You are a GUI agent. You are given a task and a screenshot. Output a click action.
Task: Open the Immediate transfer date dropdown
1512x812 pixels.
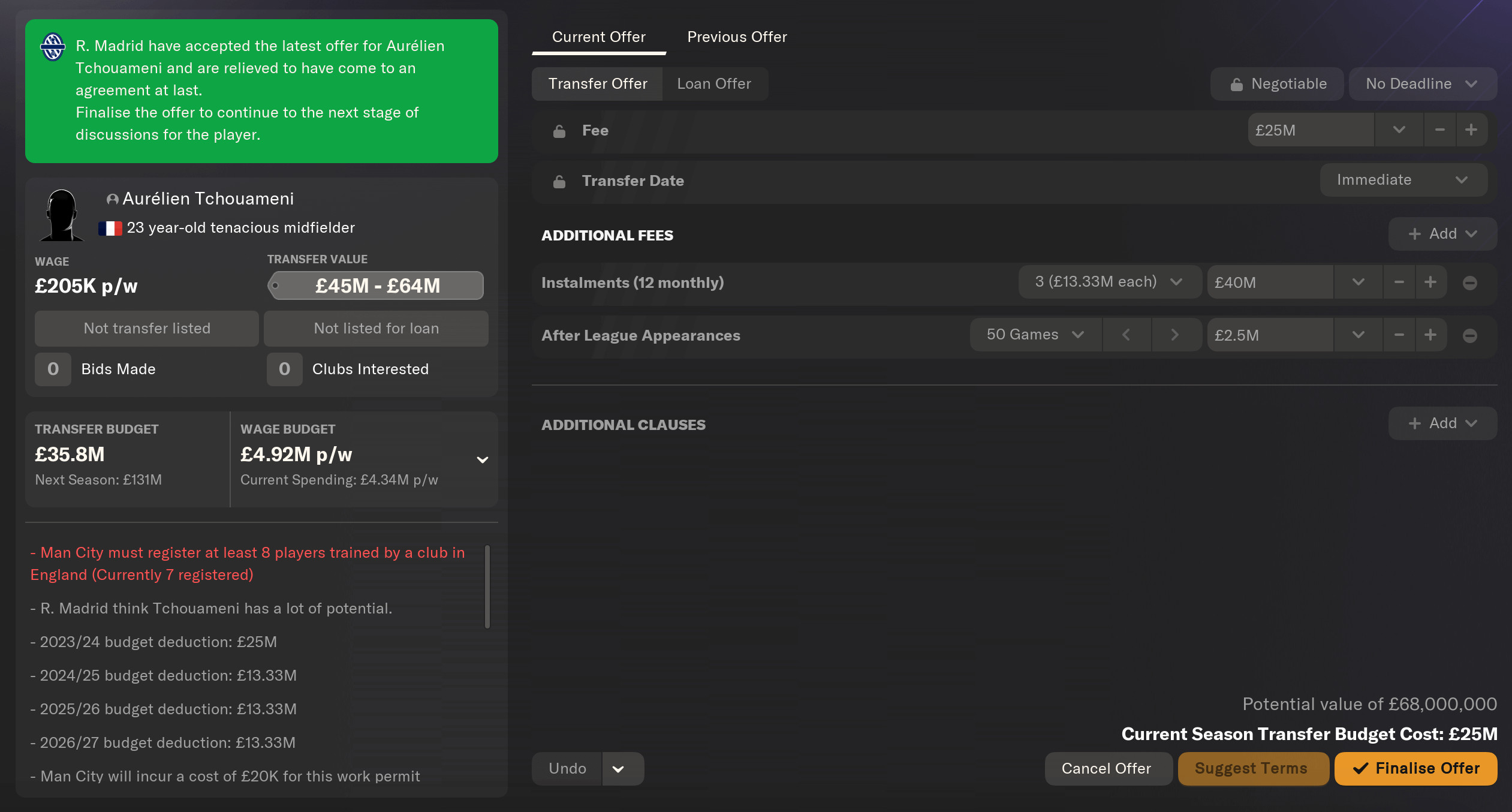tap(1403, 180)
